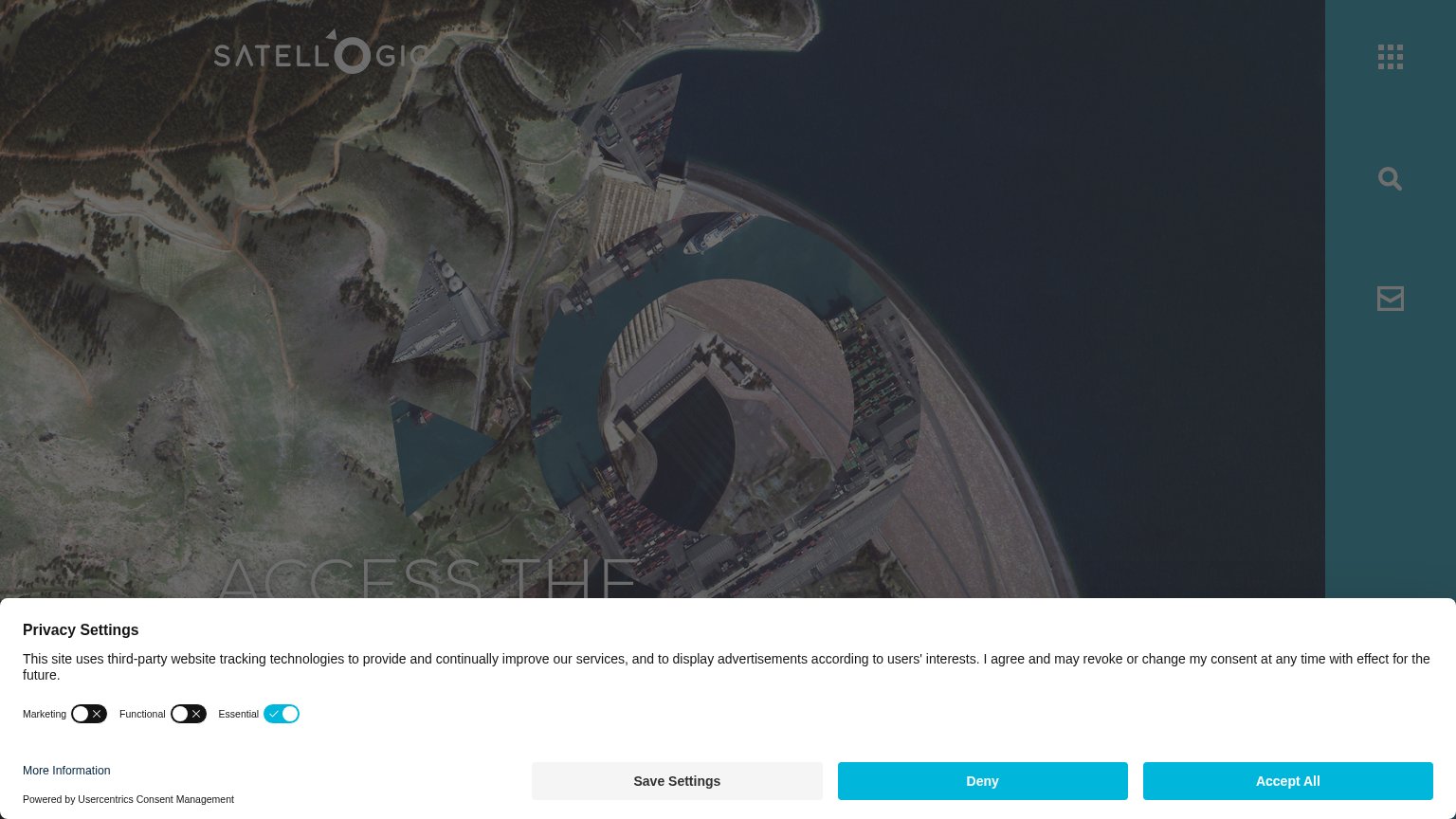
Task: Click Powered by Usercentrics Consent Management
Action: (128, 799)
